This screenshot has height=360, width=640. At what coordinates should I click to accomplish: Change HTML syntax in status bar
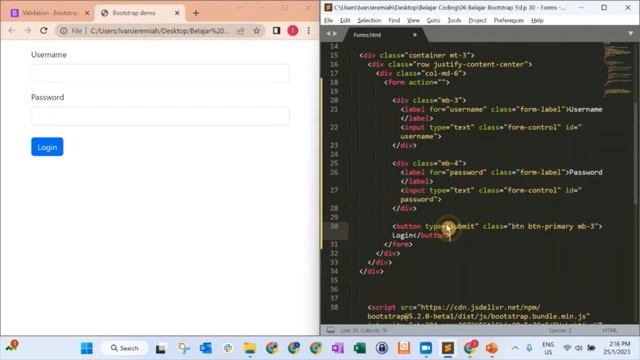click(x=609, y=330)
